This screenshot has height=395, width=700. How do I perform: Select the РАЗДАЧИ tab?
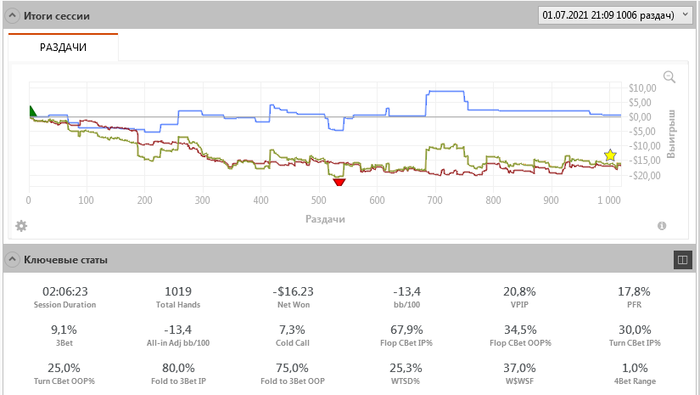(x=63, y=47)
